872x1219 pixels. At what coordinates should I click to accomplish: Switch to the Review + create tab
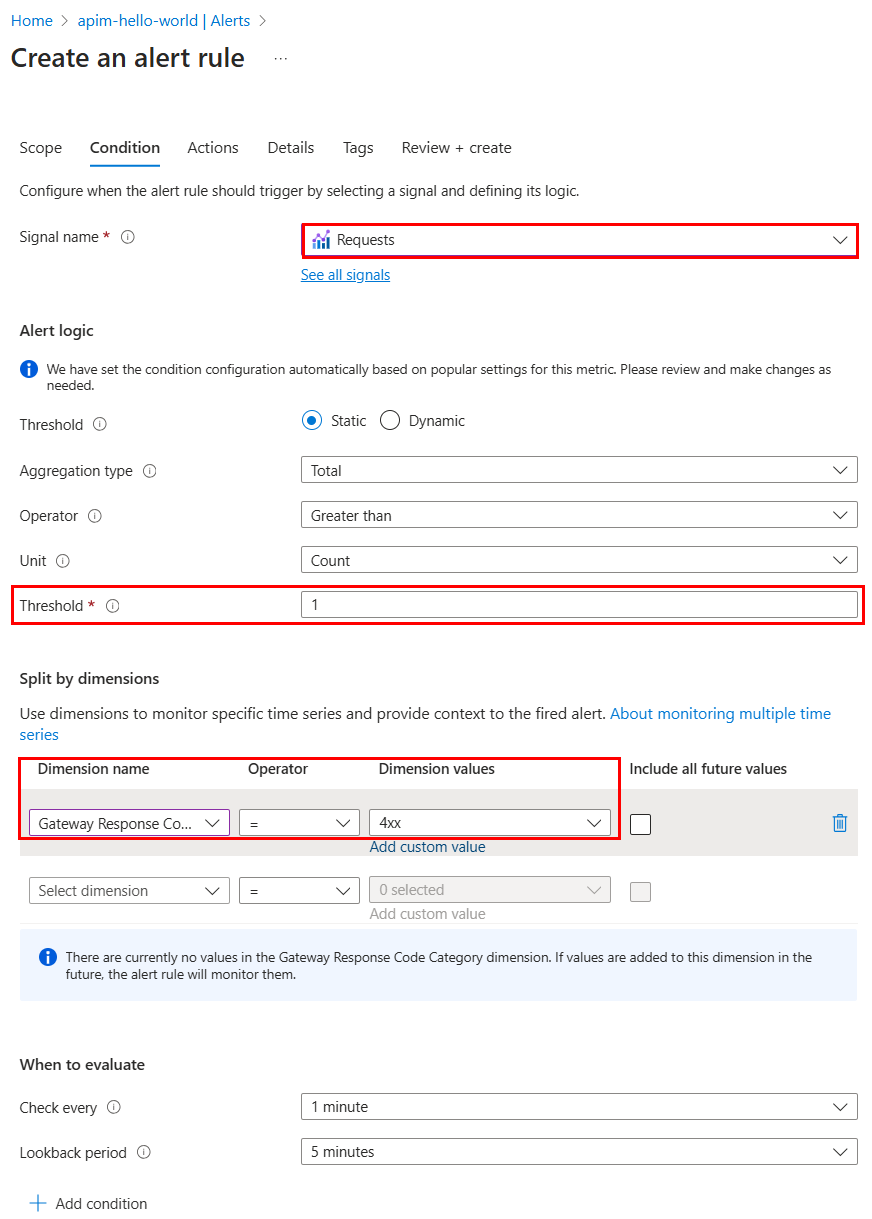tap(456, 148)
